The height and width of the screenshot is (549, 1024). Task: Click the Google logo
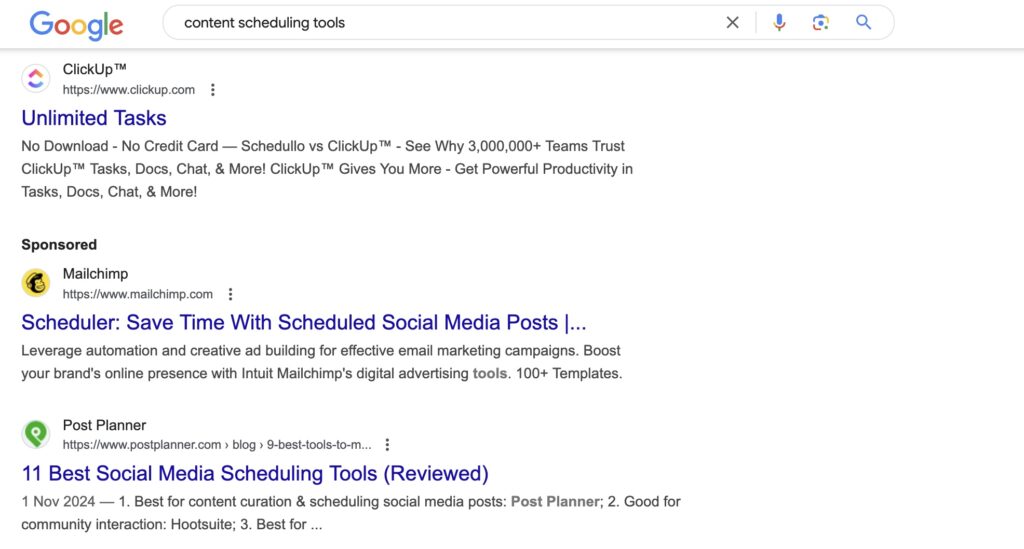(76, 24)
